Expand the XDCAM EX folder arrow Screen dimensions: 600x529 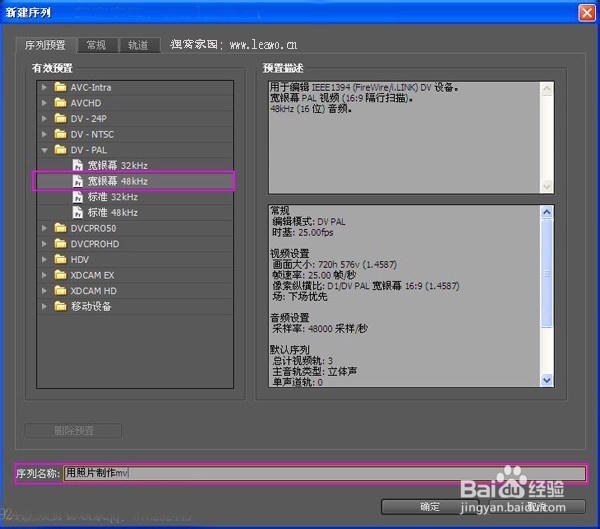point(44,275)
